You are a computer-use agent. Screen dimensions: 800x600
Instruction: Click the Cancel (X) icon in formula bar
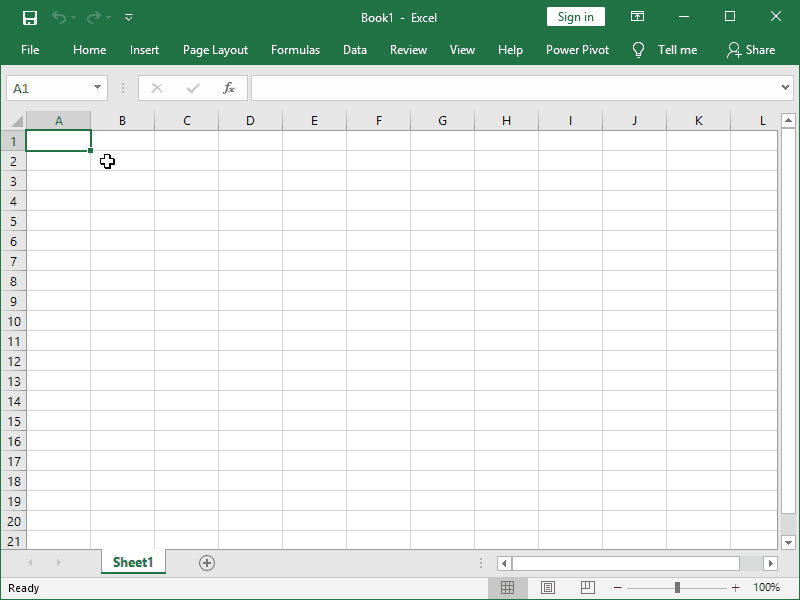(x=156, y=88)
